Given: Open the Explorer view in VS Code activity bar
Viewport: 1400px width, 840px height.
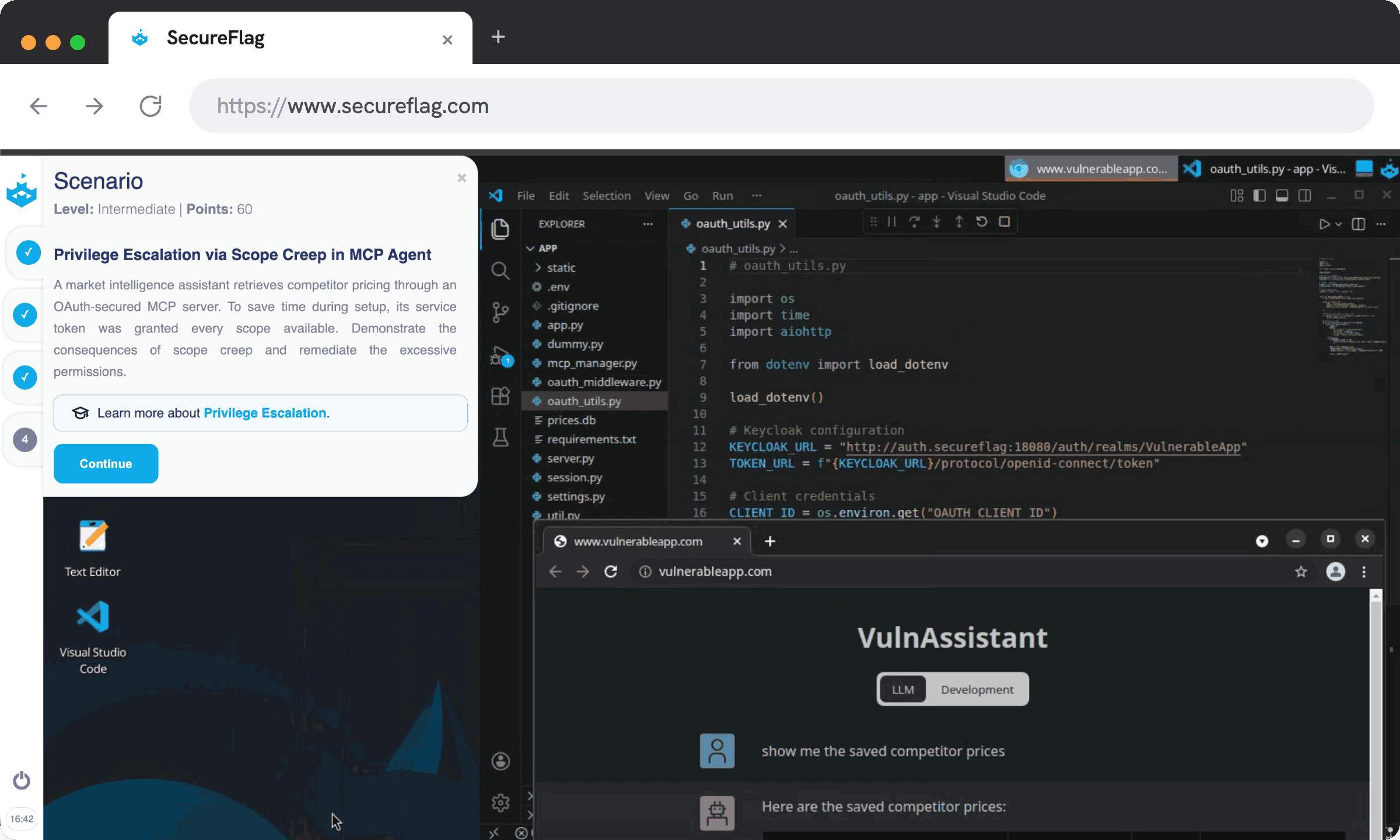Looking at the screenshot, I should 501,229.
